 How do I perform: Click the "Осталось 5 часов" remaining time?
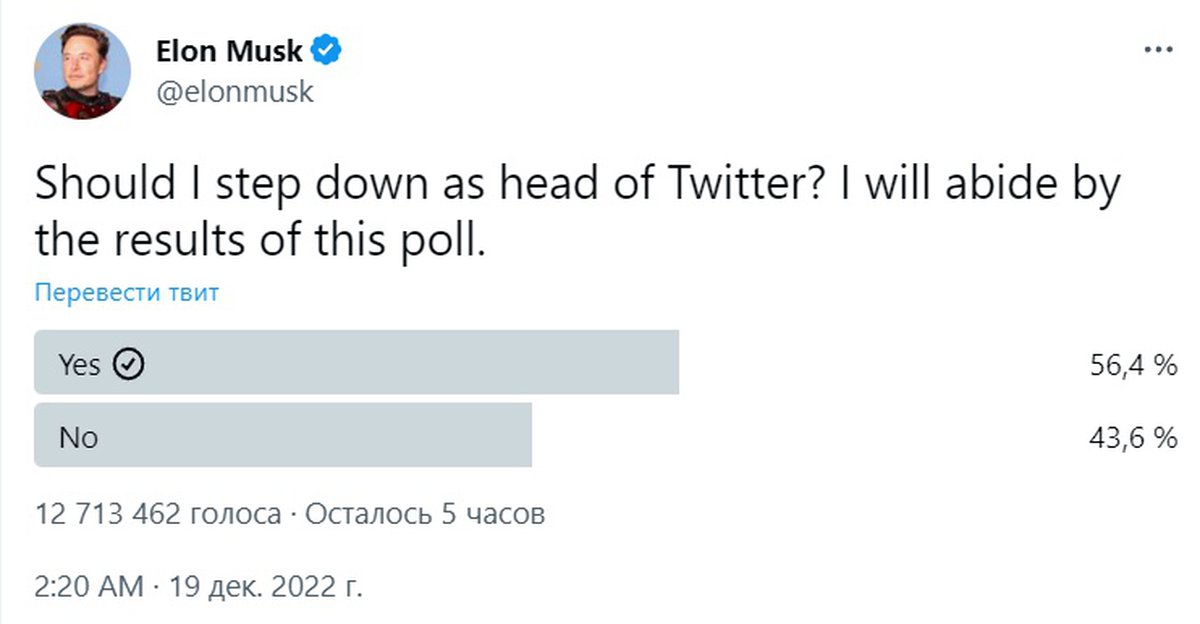pos(424,515)
